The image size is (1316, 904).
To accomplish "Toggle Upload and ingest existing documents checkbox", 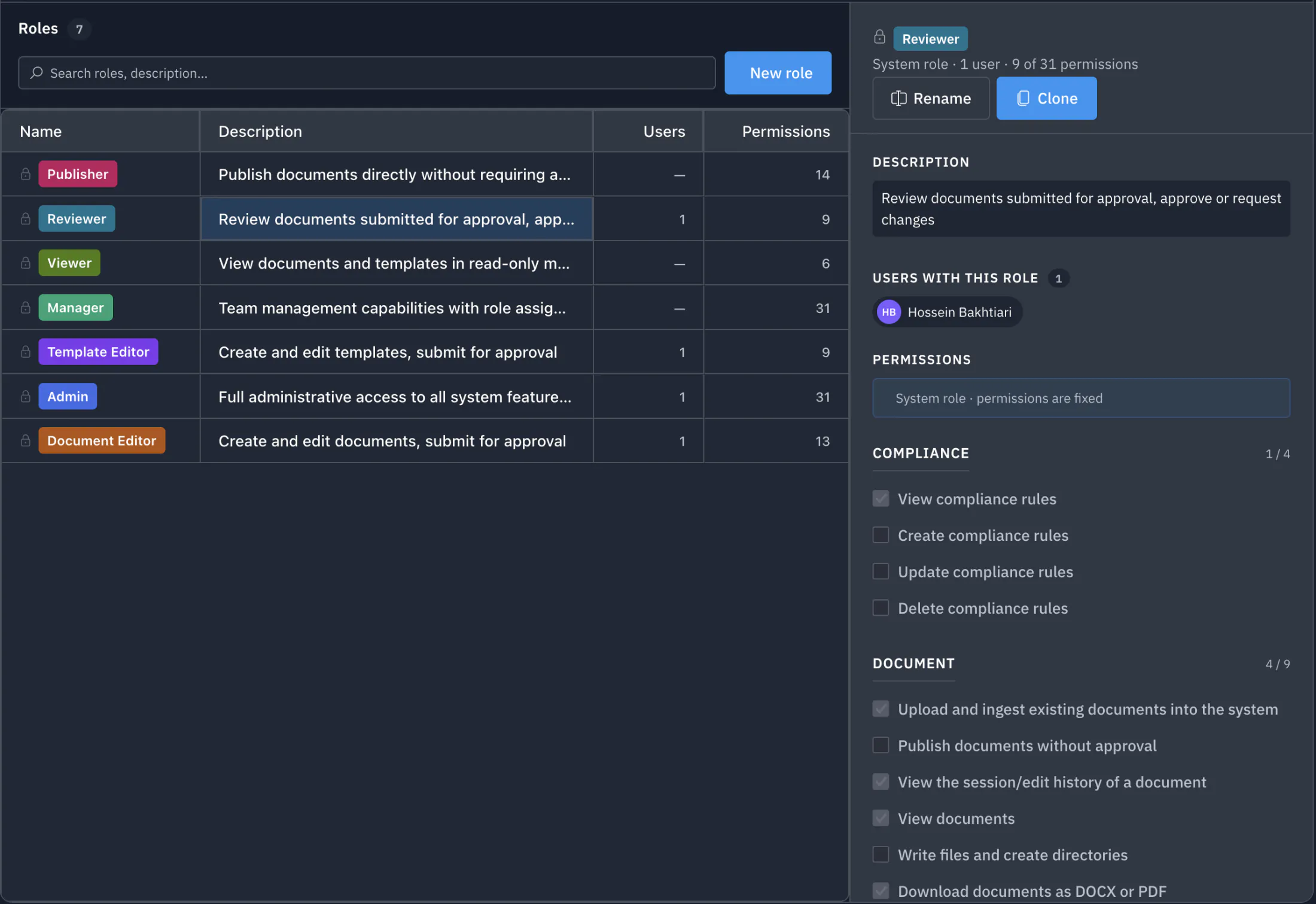I will point(881,709).
